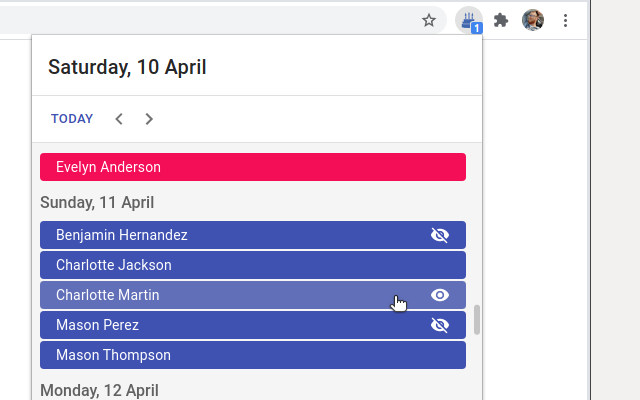Click the Charlotte Martin row
This screenshot has width=640, height=400.
coord(253,295)
